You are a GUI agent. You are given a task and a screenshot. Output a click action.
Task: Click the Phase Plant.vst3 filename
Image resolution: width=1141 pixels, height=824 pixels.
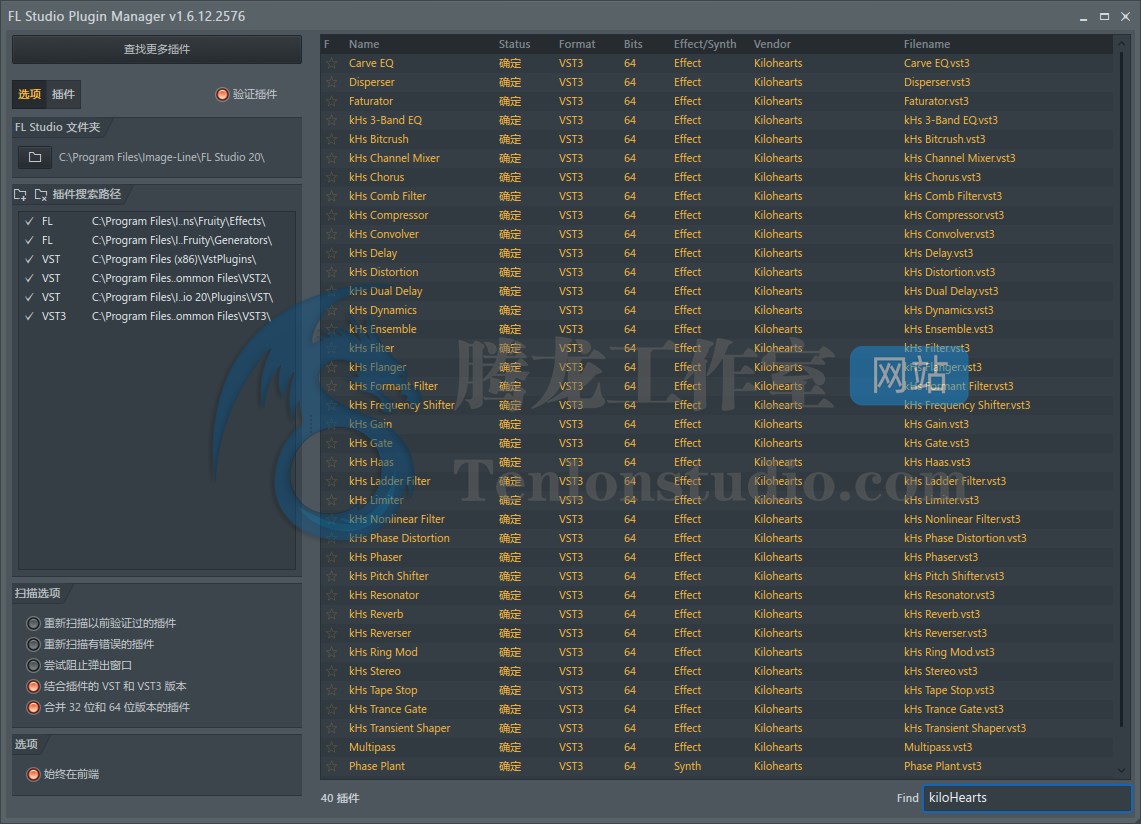coord(942,766)
